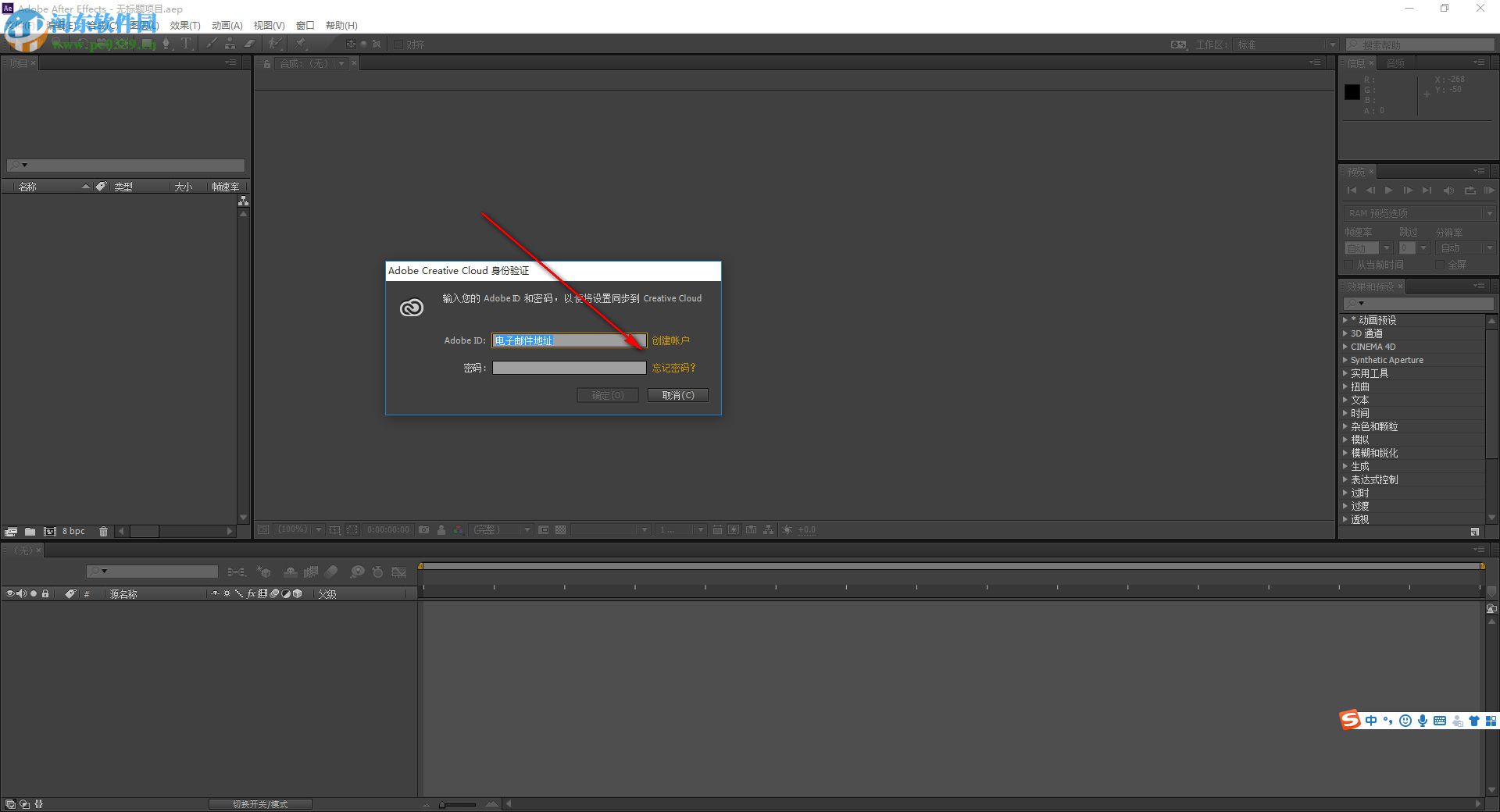The image size is (1500, 812).
Task: Click the Creative Cloud logo in dialog
Action: tap(412, 308)
